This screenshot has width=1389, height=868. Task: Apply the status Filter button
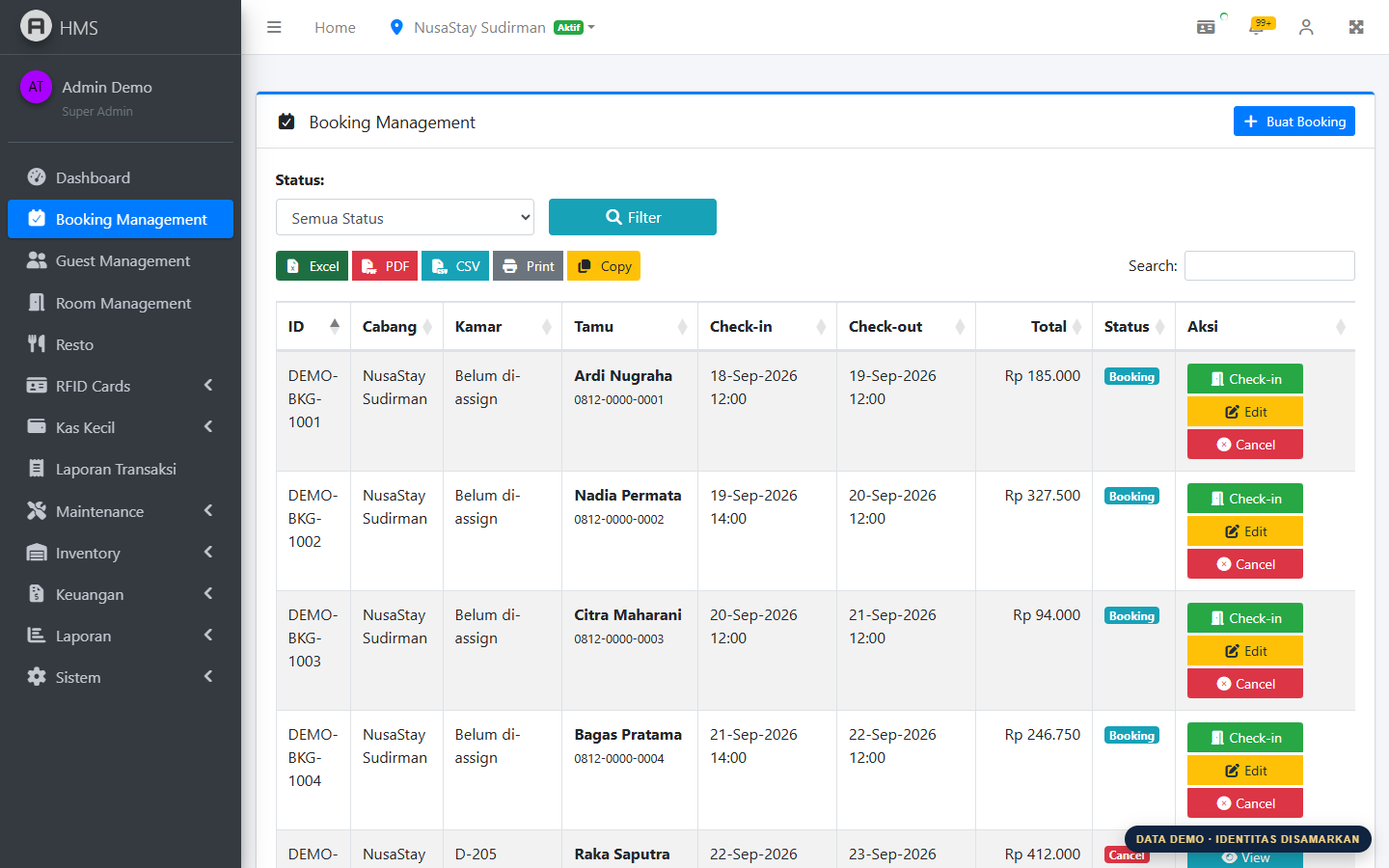point(633,217)
